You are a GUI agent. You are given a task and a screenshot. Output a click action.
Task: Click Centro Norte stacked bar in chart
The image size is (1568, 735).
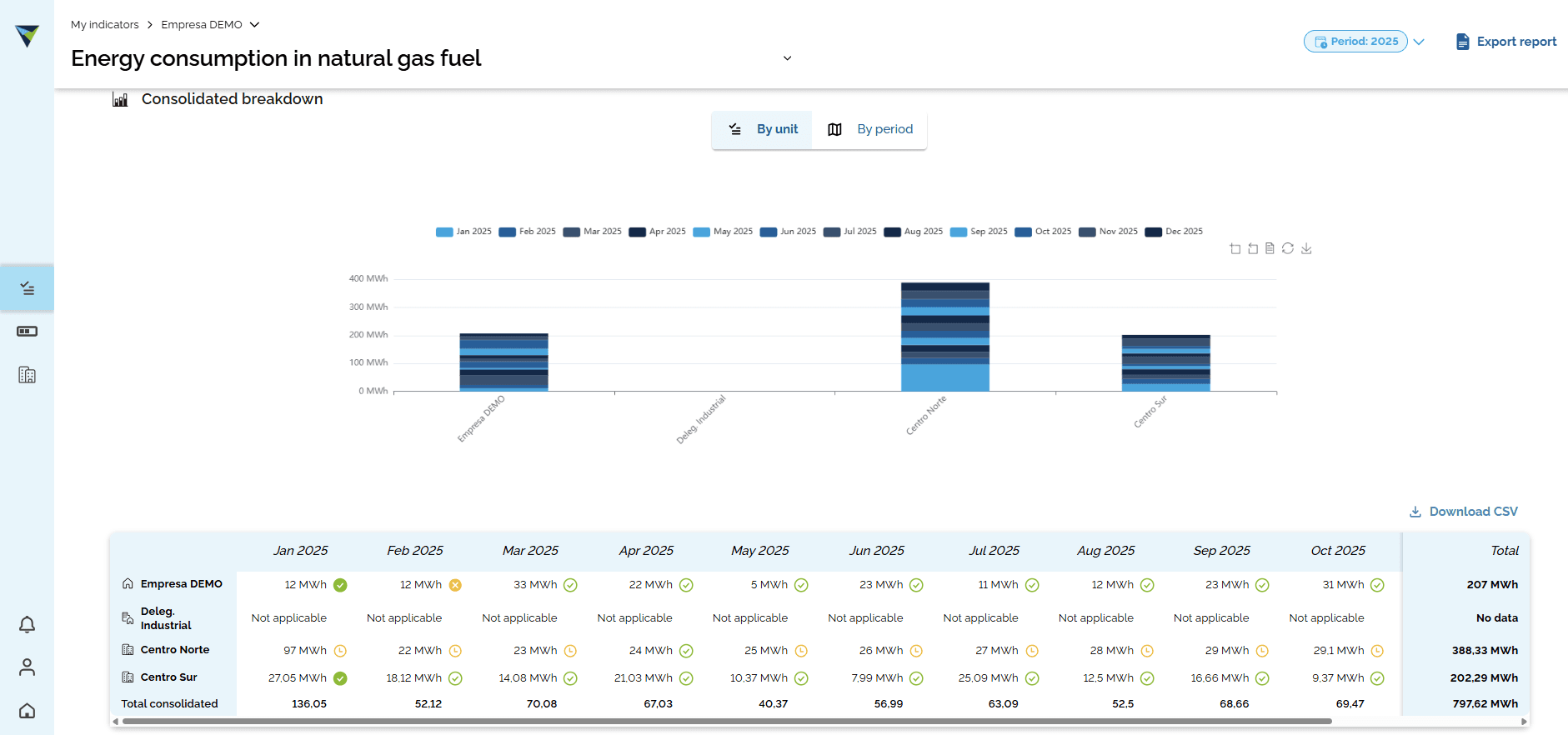[x=945, y=337]
